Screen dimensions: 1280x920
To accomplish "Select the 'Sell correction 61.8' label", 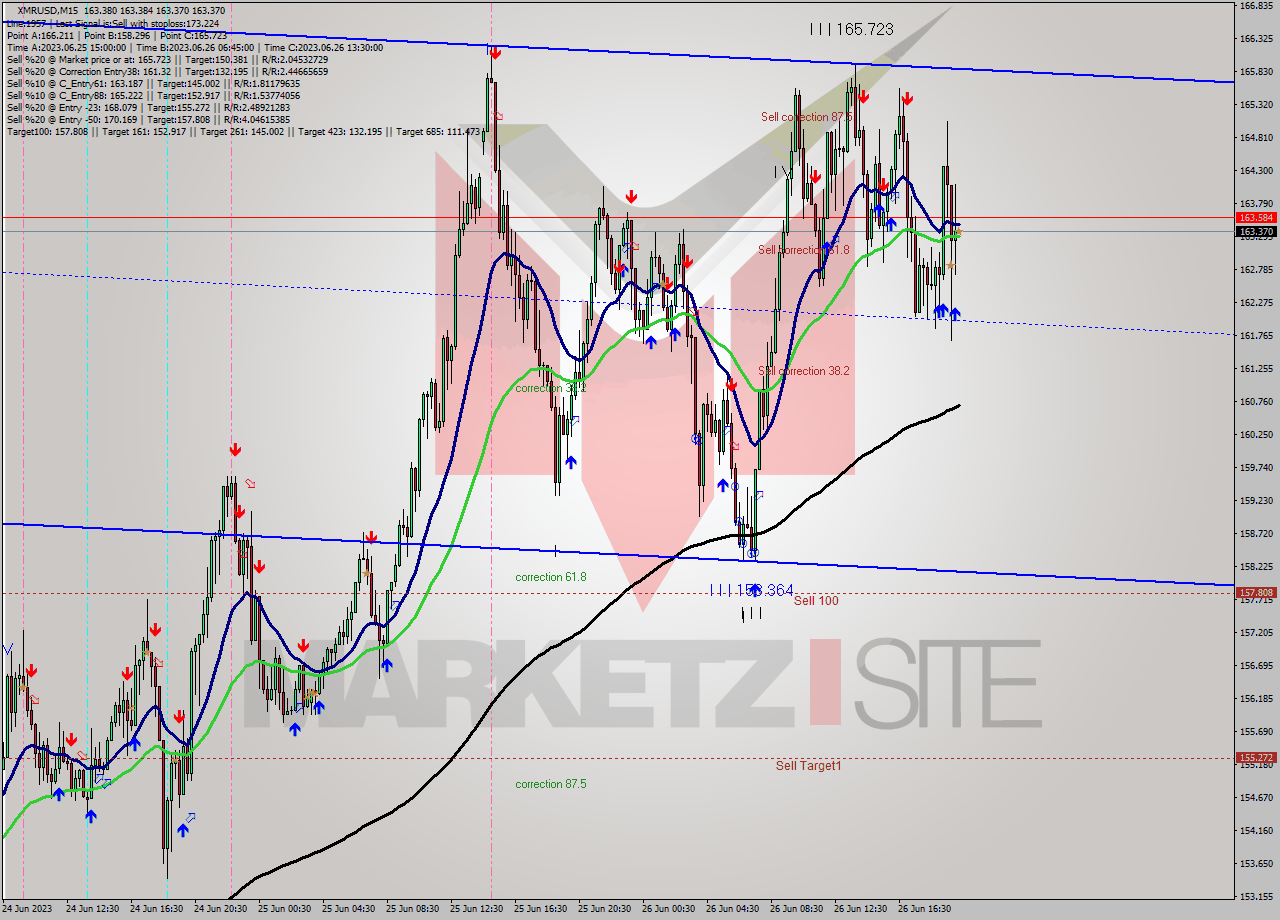I will [804, 250].
